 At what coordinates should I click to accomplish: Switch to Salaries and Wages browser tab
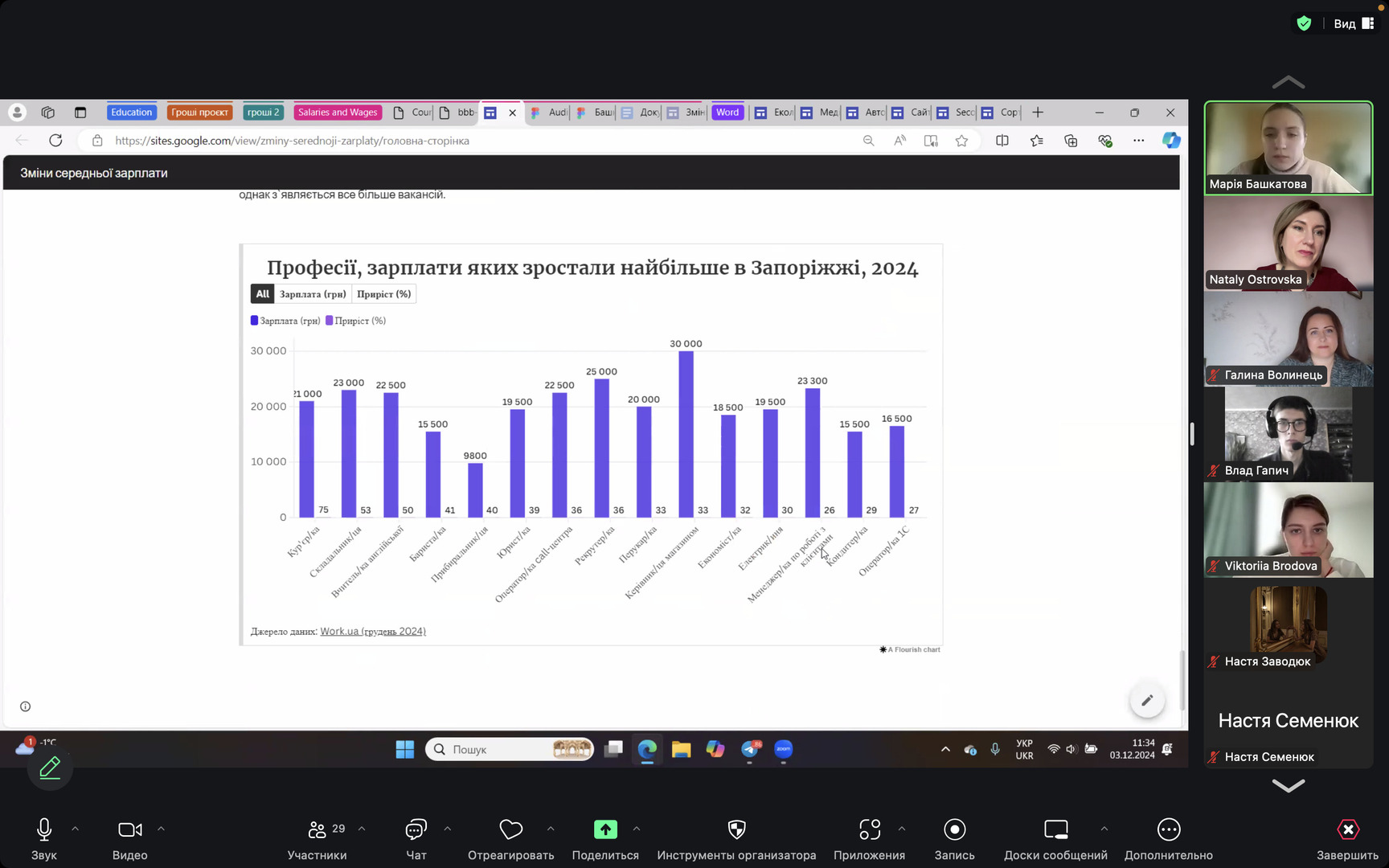click(337, 113)
